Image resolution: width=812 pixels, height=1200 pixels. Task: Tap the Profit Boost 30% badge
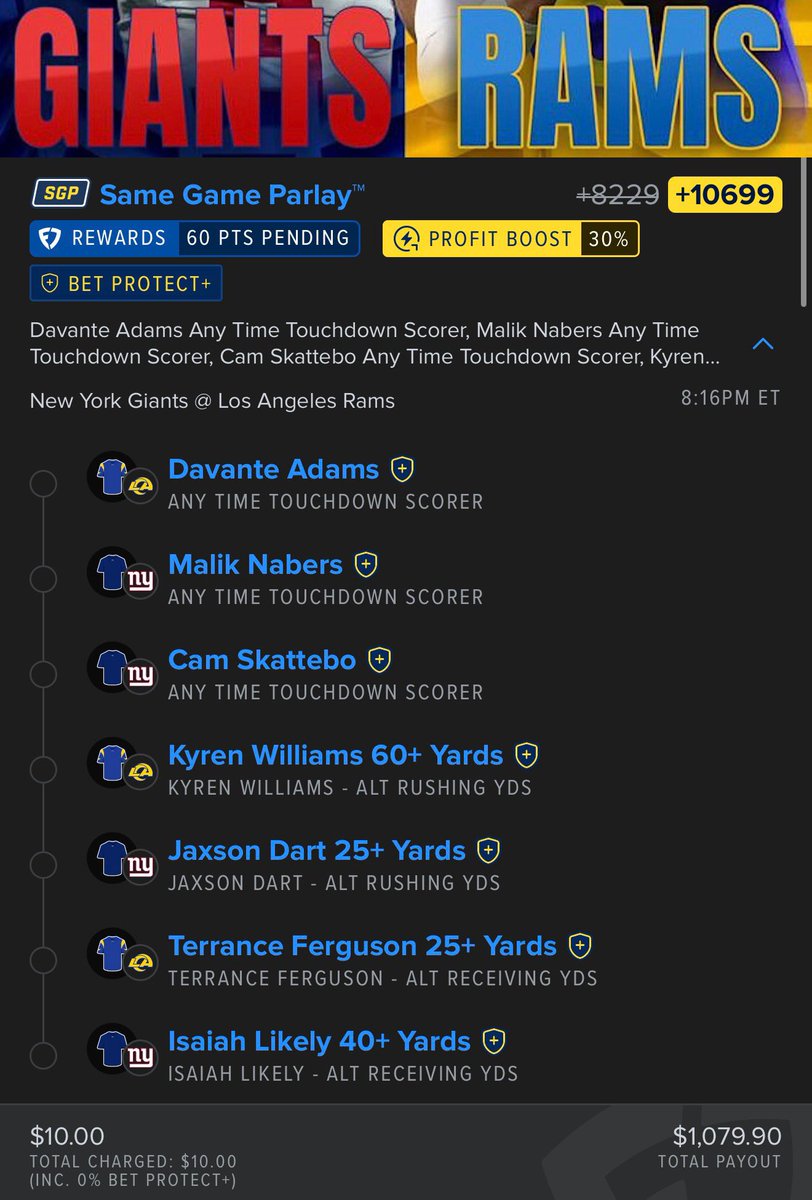510,239
